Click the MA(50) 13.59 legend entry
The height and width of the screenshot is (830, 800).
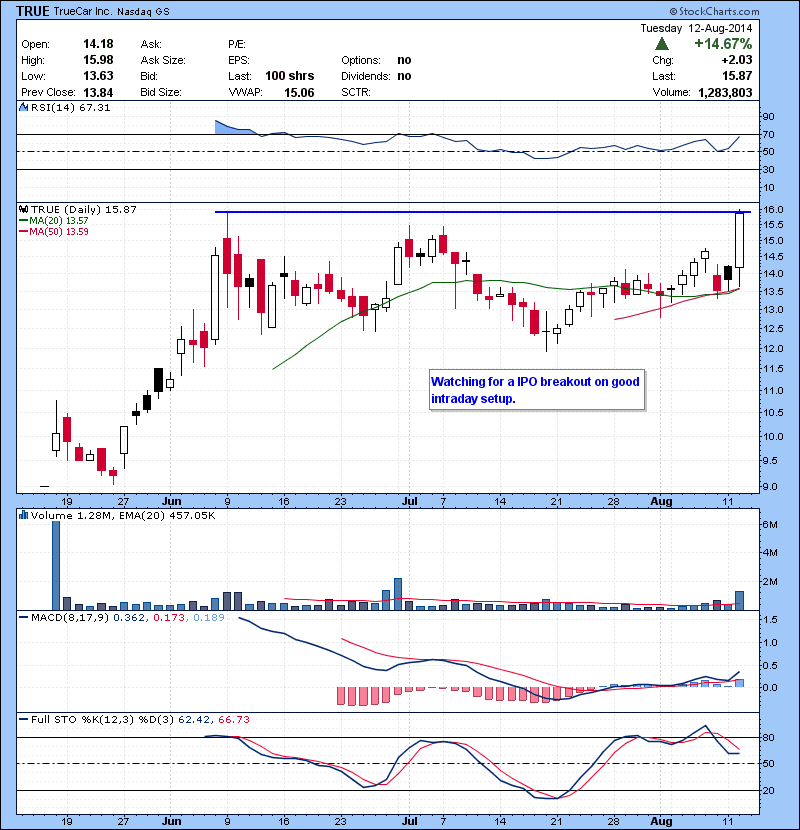[x=53, y=231]
